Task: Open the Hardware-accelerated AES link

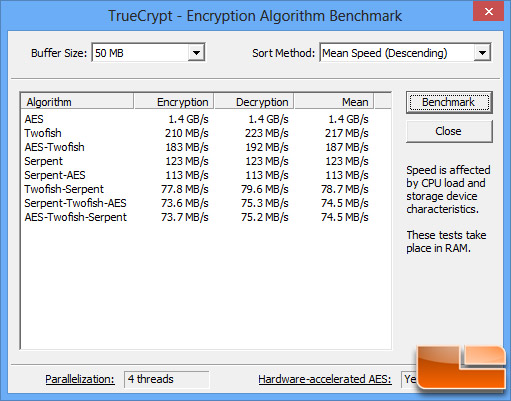Action: 325,379
